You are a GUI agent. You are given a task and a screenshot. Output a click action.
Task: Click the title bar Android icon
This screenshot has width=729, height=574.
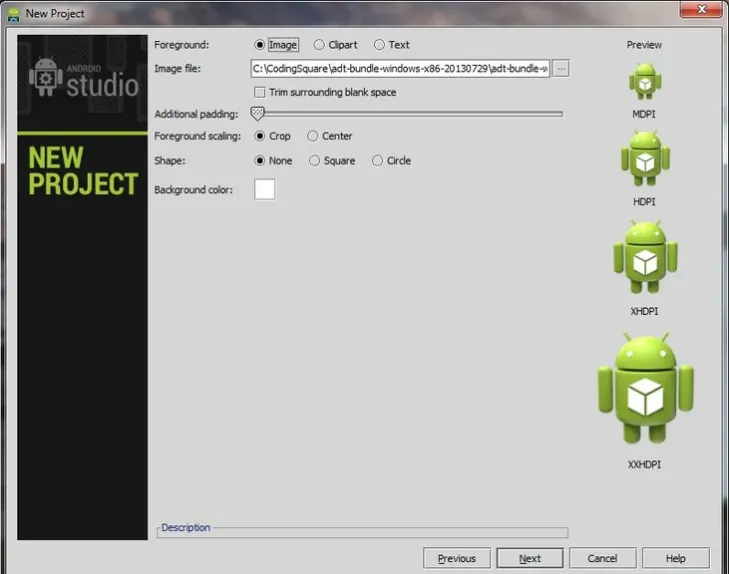[x=14, y=14]
